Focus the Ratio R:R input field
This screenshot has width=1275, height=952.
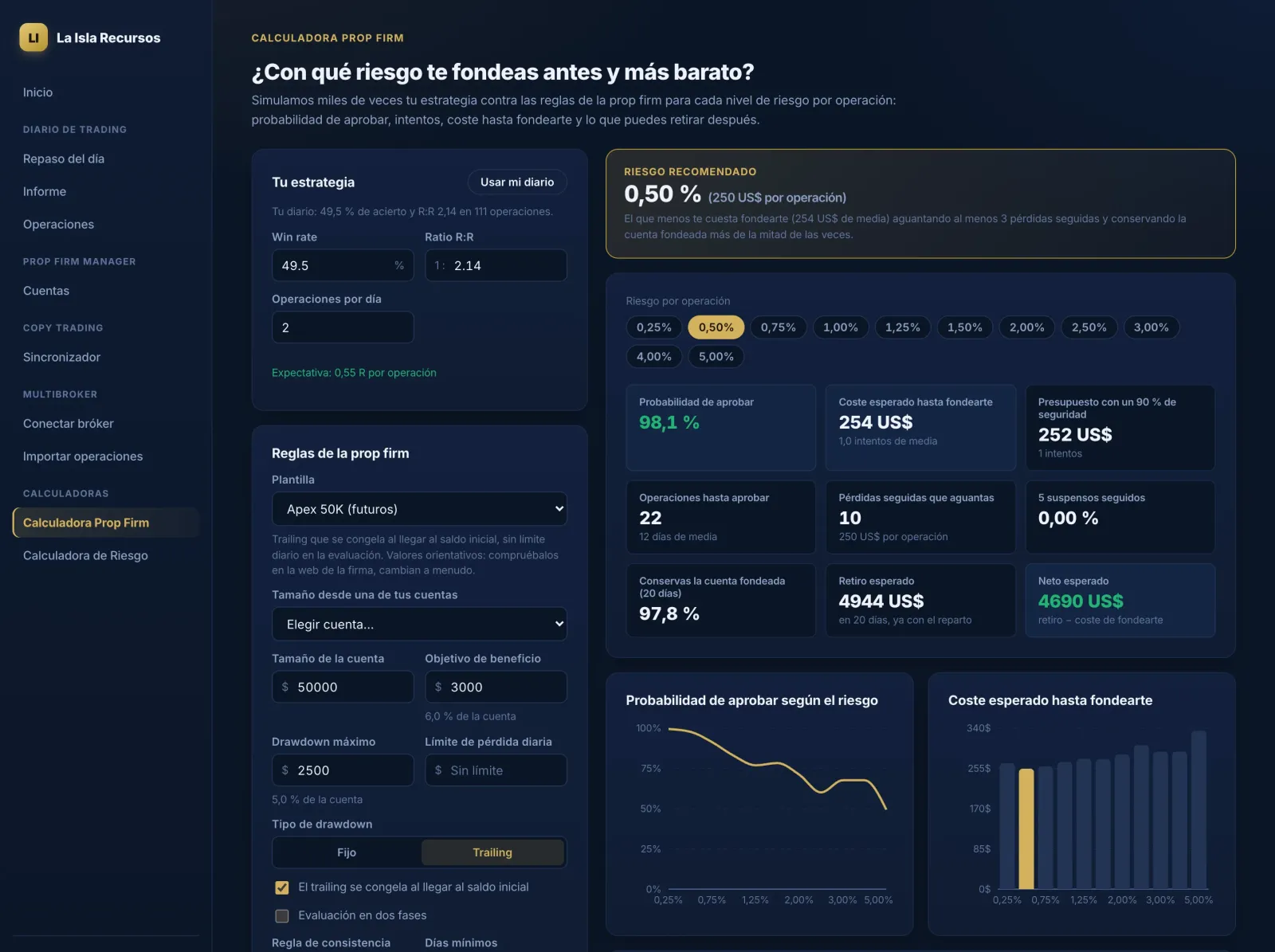[496, 265]
